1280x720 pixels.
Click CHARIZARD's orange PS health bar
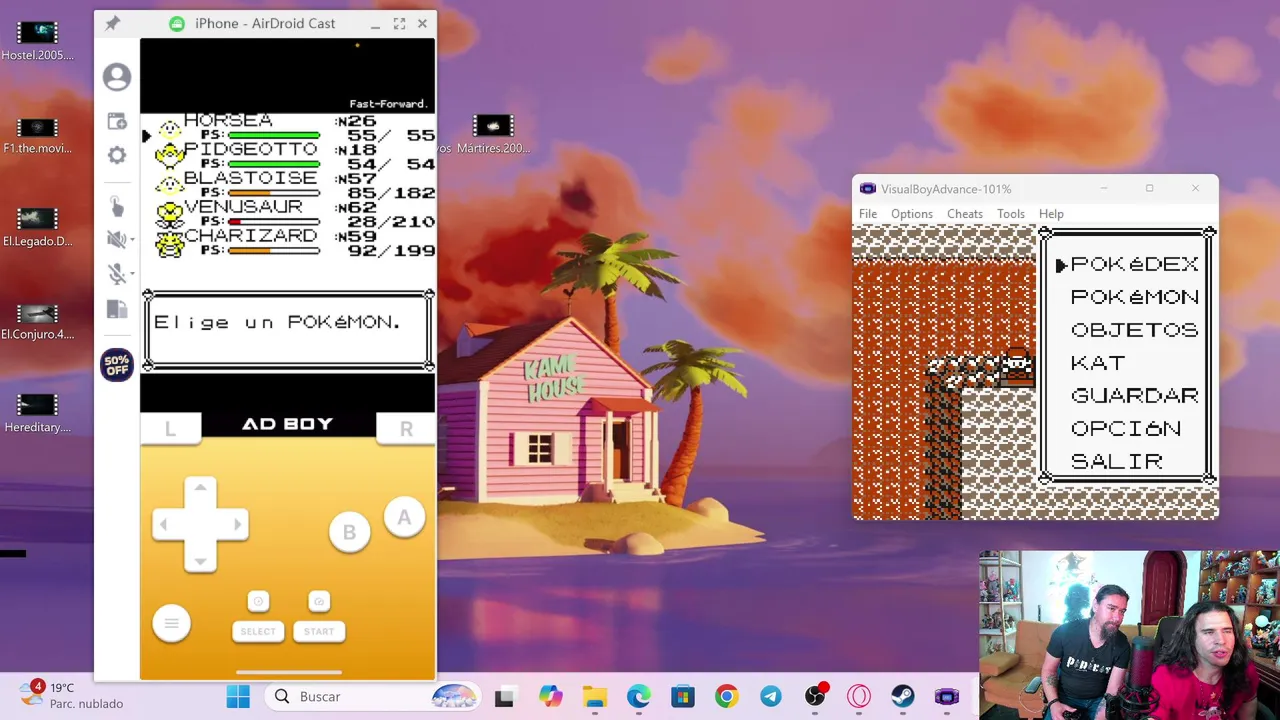274,251
